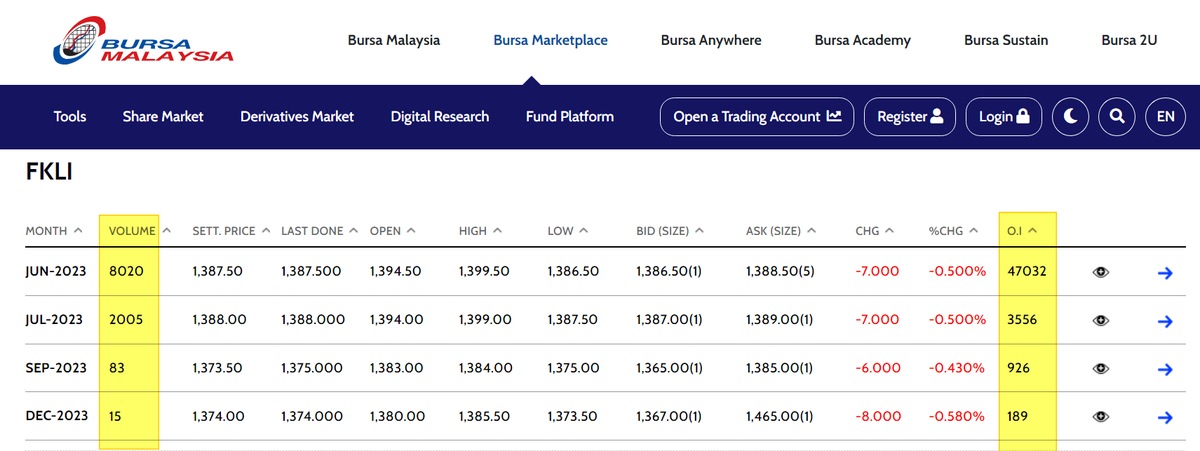Select the JUL-2023 month cell
The image size is (1200, 451).
tap(56, 320)
